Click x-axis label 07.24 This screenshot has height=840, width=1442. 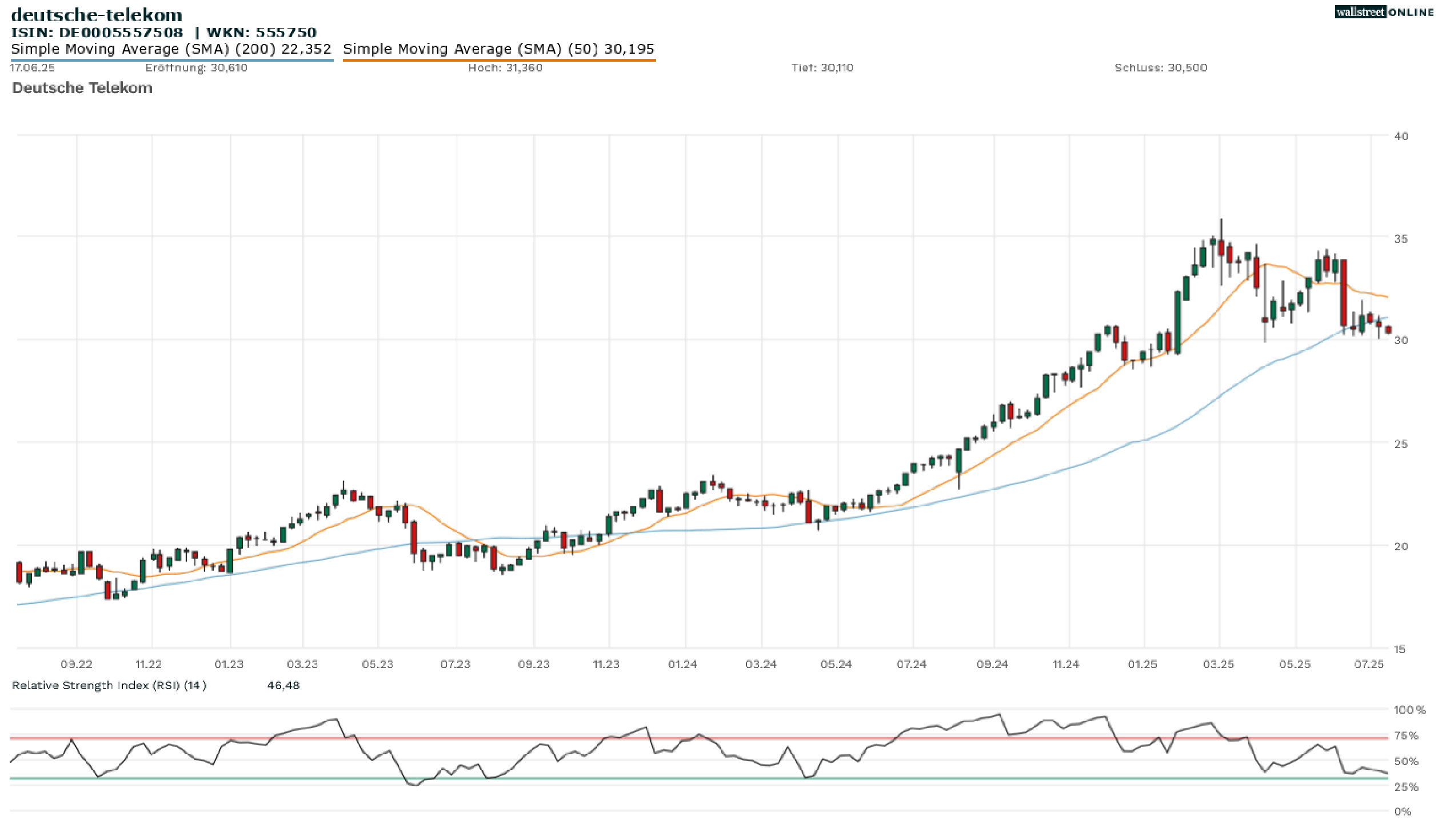[912, 665]
